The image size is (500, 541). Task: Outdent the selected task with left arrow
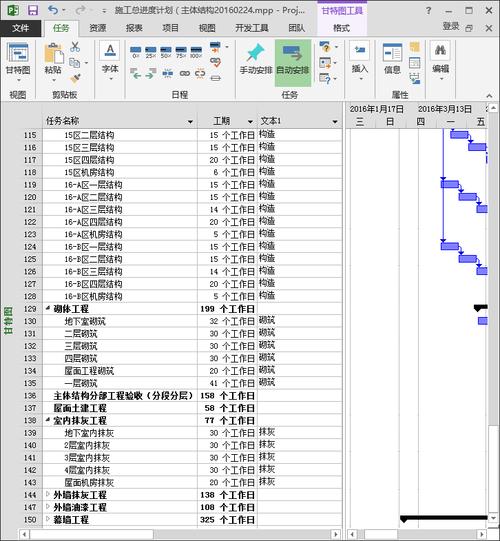pos(136,73)
